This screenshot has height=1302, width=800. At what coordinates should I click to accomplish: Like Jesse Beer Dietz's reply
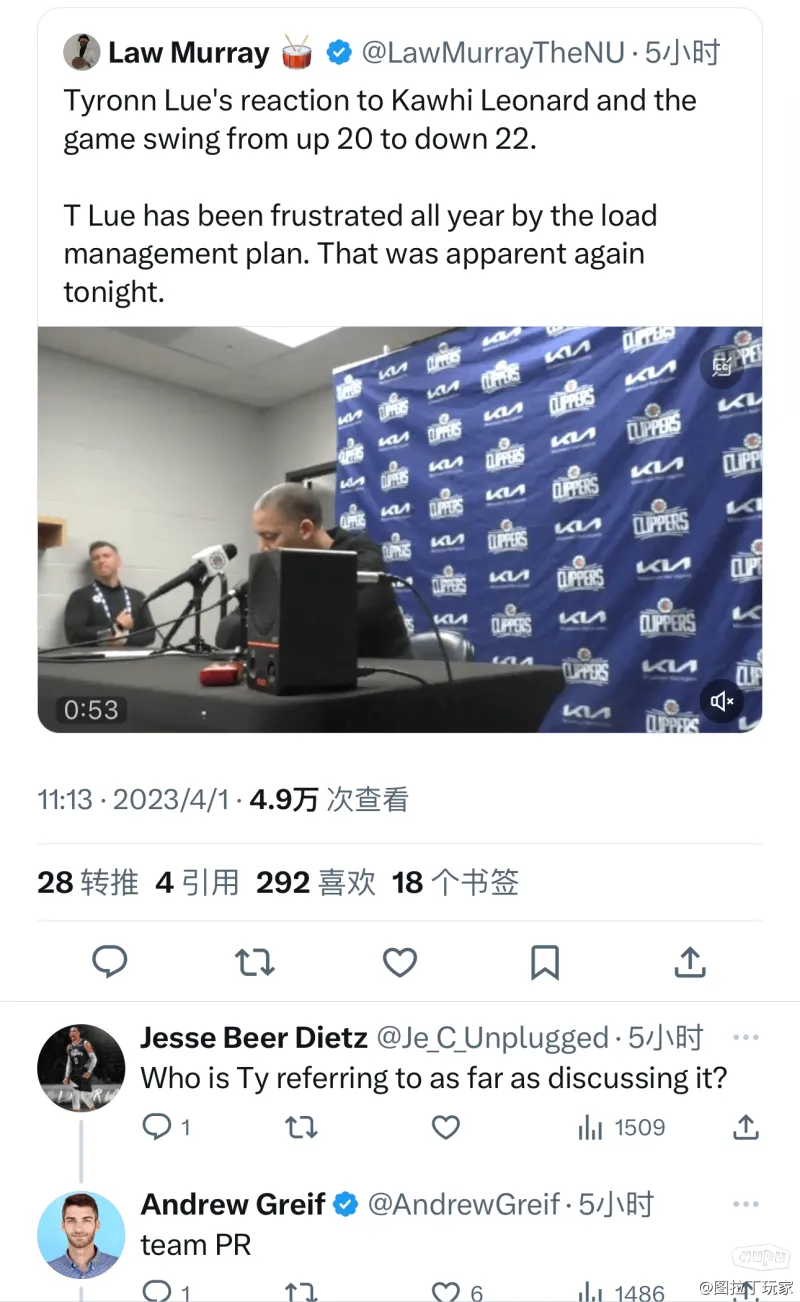445,1128
